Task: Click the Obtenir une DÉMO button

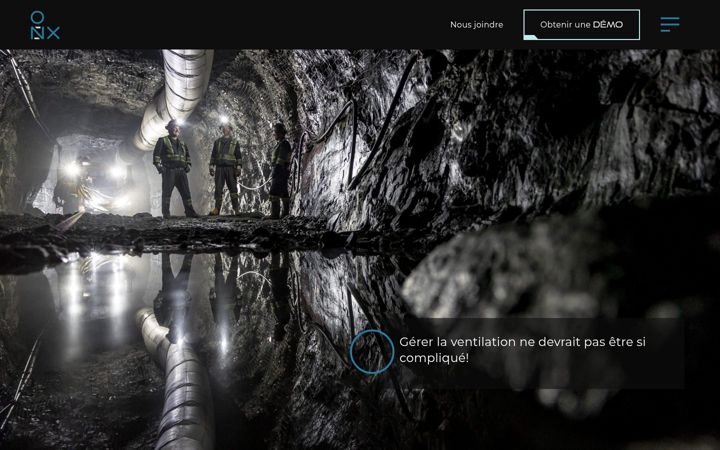Action: (581, 25)
